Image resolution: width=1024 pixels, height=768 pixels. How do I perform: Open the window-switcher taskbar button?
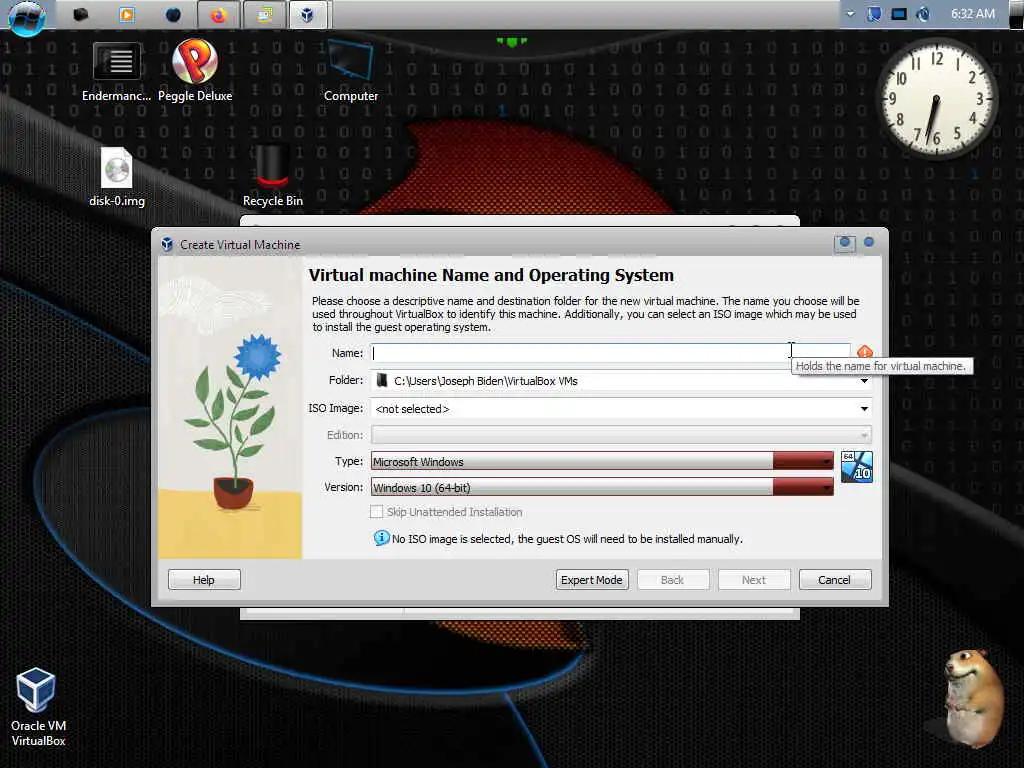(x=264, y=14)
